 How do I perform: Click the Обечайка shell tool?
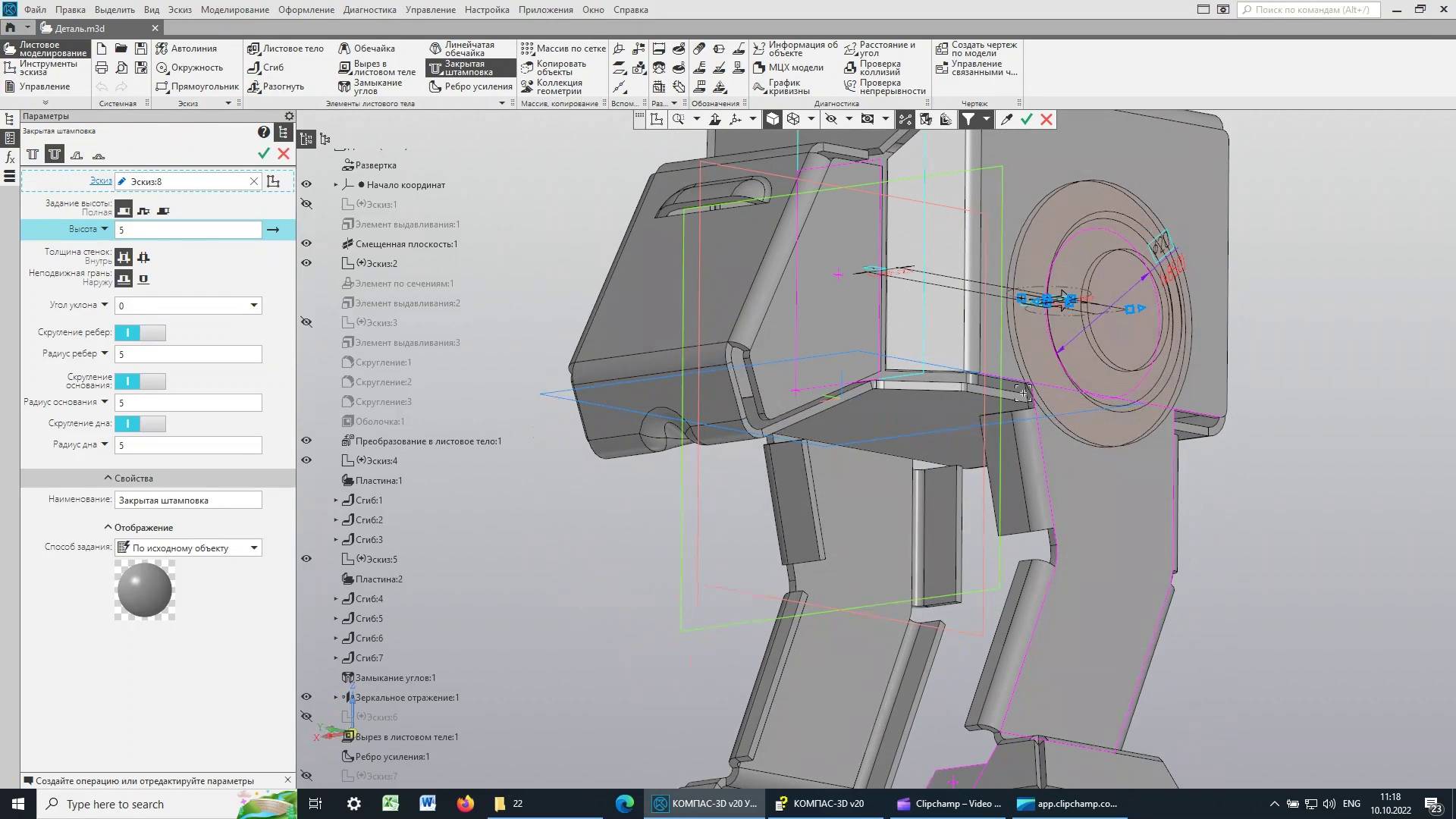point(367,49)
